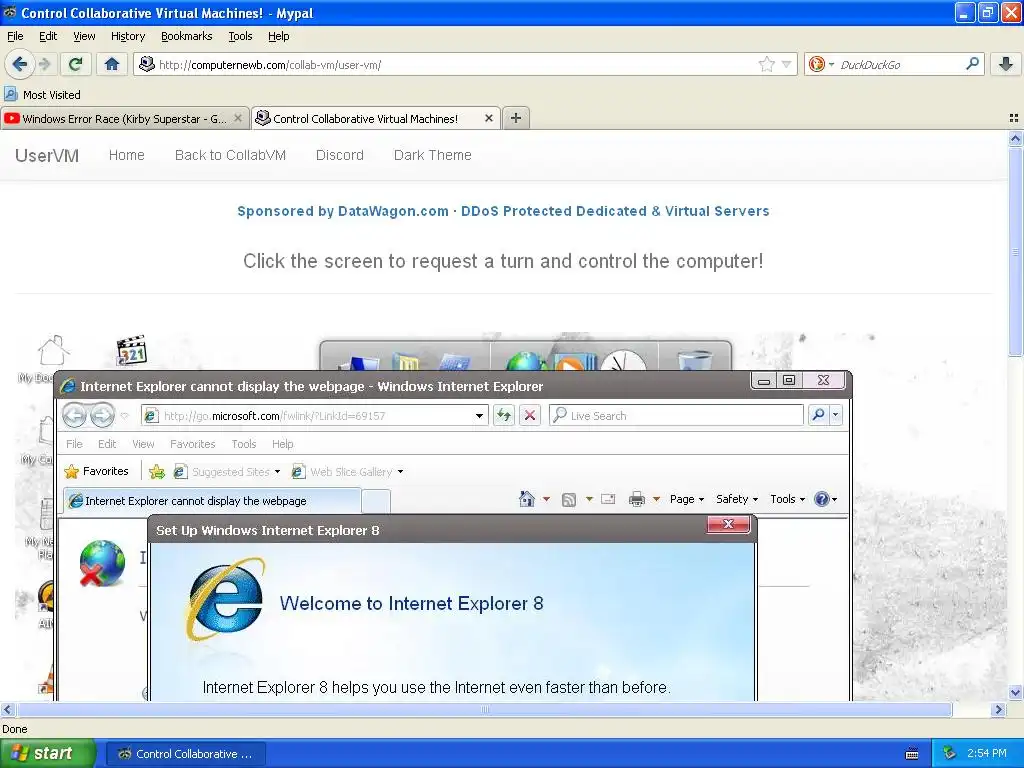Click IE read mail icon
This screenshot has width=1024, height=768.
click(x=608, y=500)
